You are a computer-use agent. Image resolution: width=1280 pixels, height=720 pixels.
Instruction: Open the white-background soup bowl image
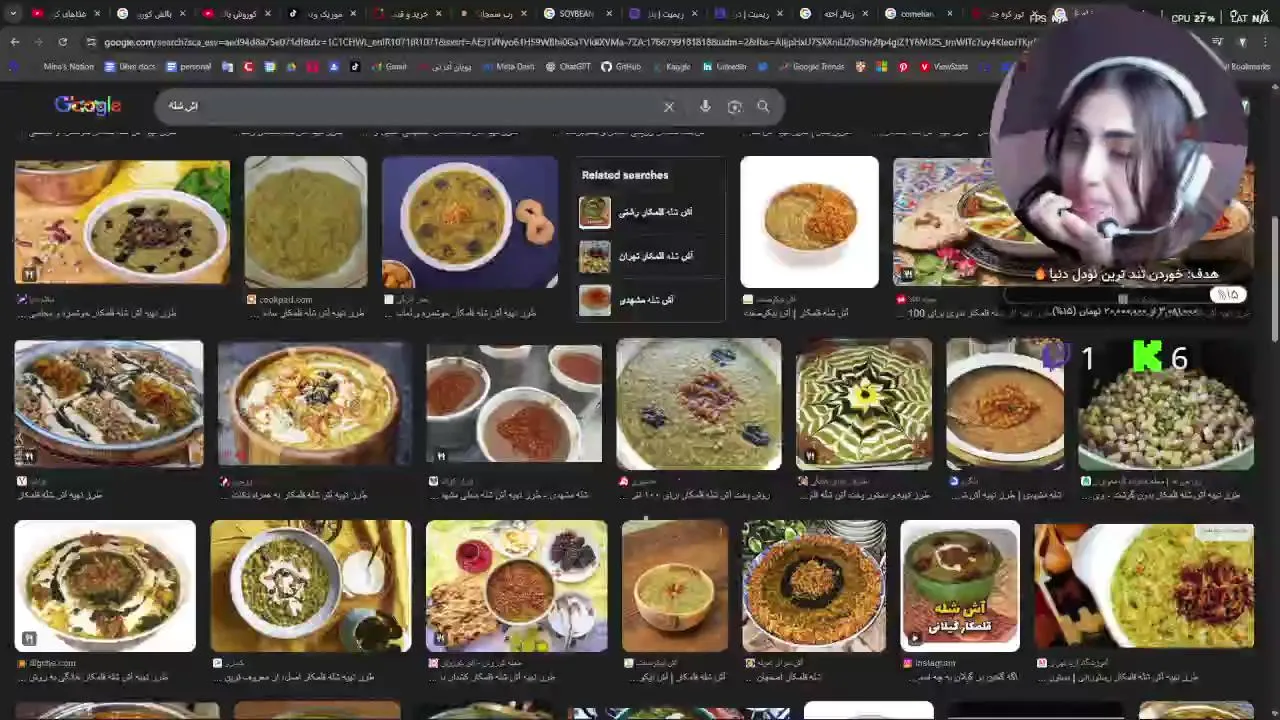tap(809, 221)
